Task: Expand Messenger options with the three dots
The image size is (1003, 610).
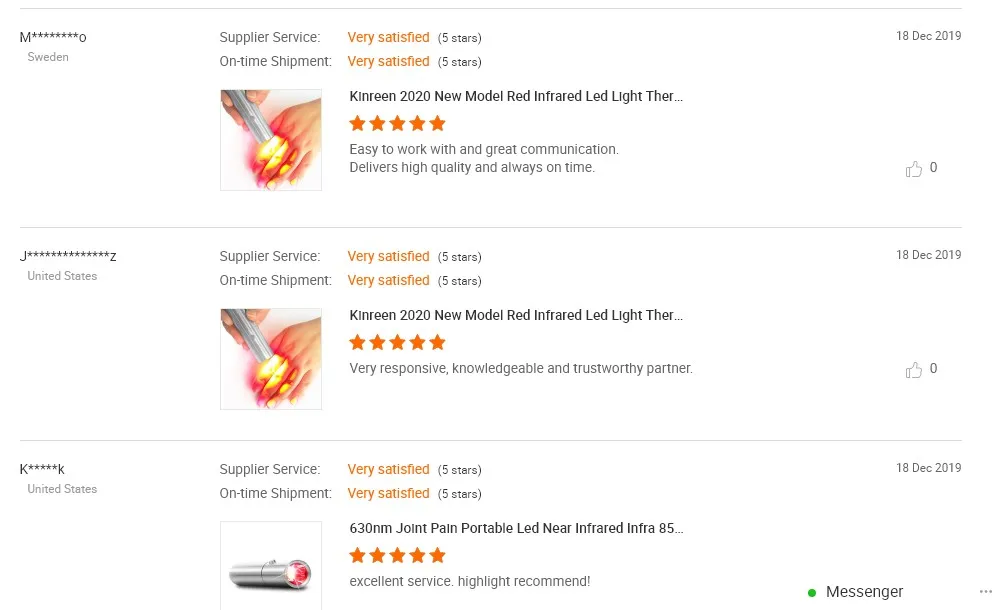Action: [x=986, y=592]
